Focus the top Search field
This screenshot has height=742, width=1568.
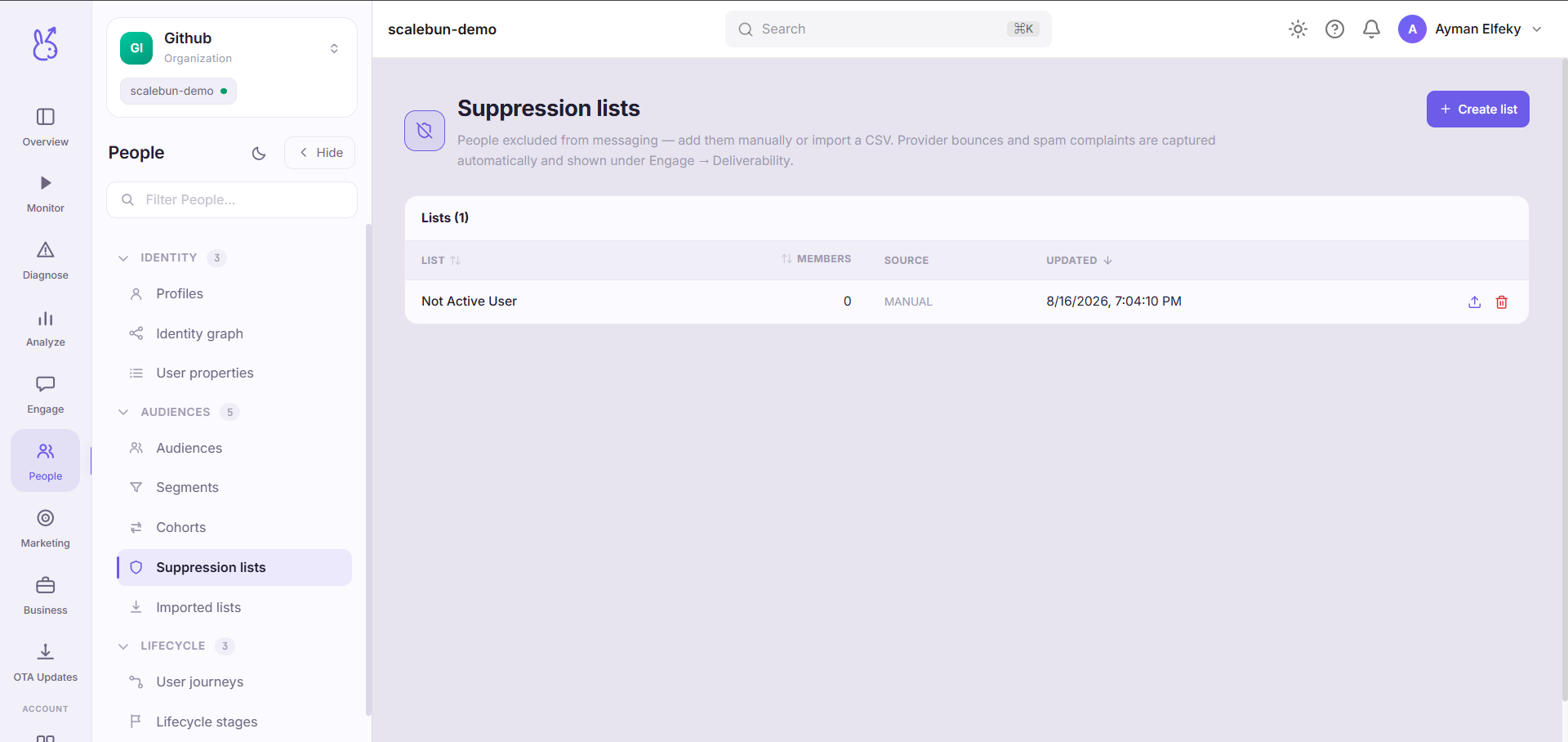click(888, 29)
